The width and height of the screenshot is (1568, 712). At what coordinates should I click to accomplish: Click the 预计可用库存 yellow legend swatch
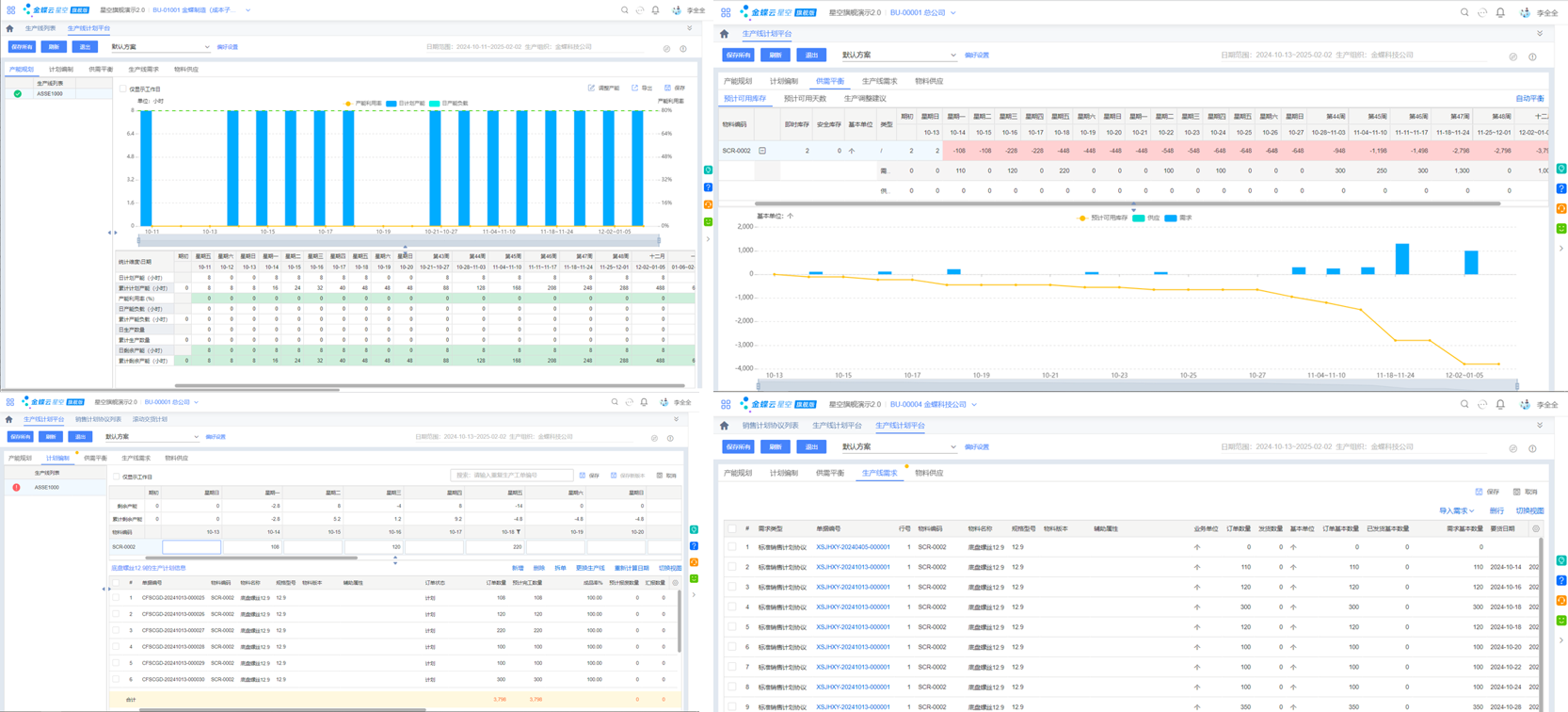click(x=1082, y=218)
